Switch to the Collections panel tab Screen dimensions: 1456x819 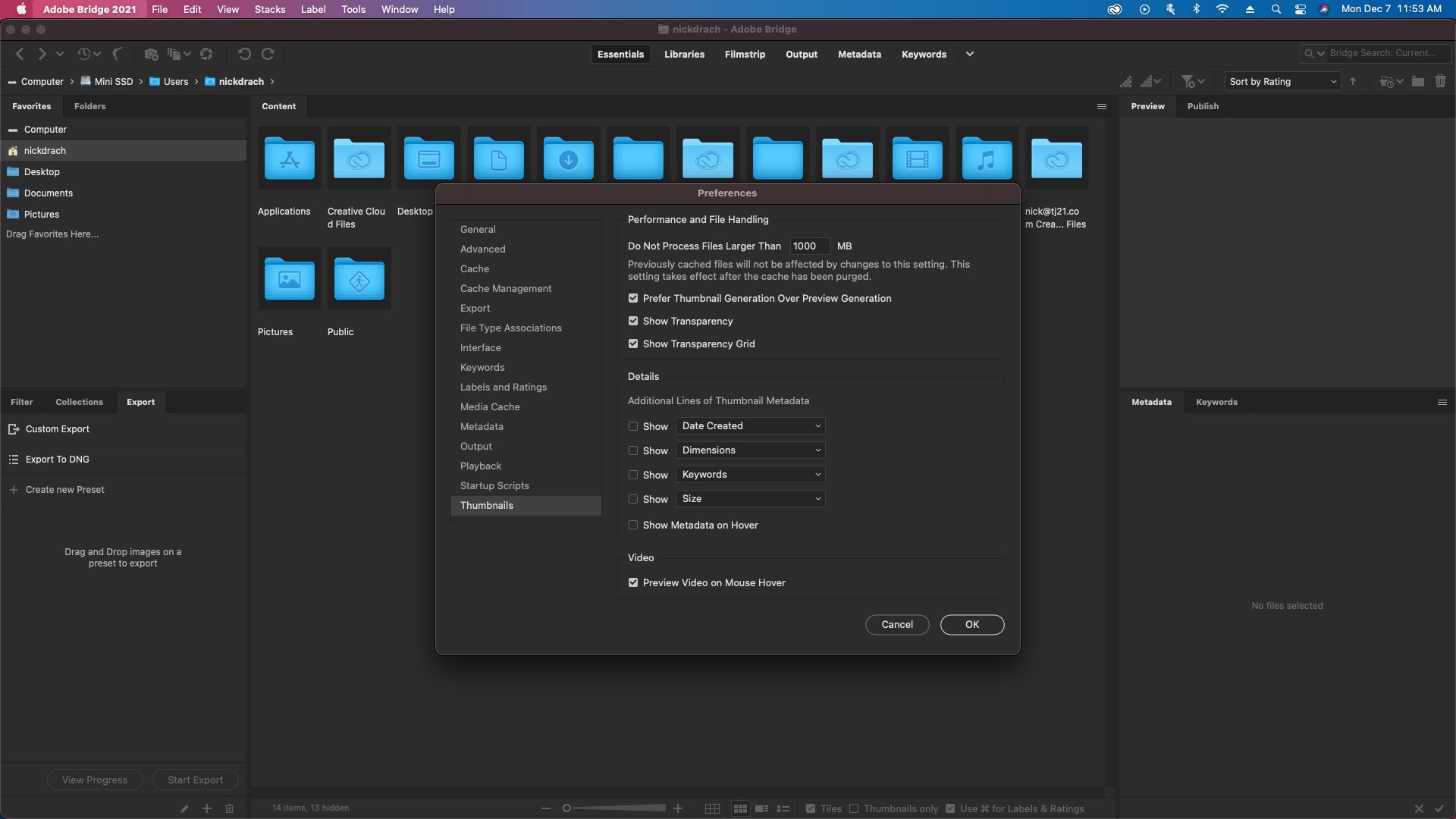coord(79,402)
